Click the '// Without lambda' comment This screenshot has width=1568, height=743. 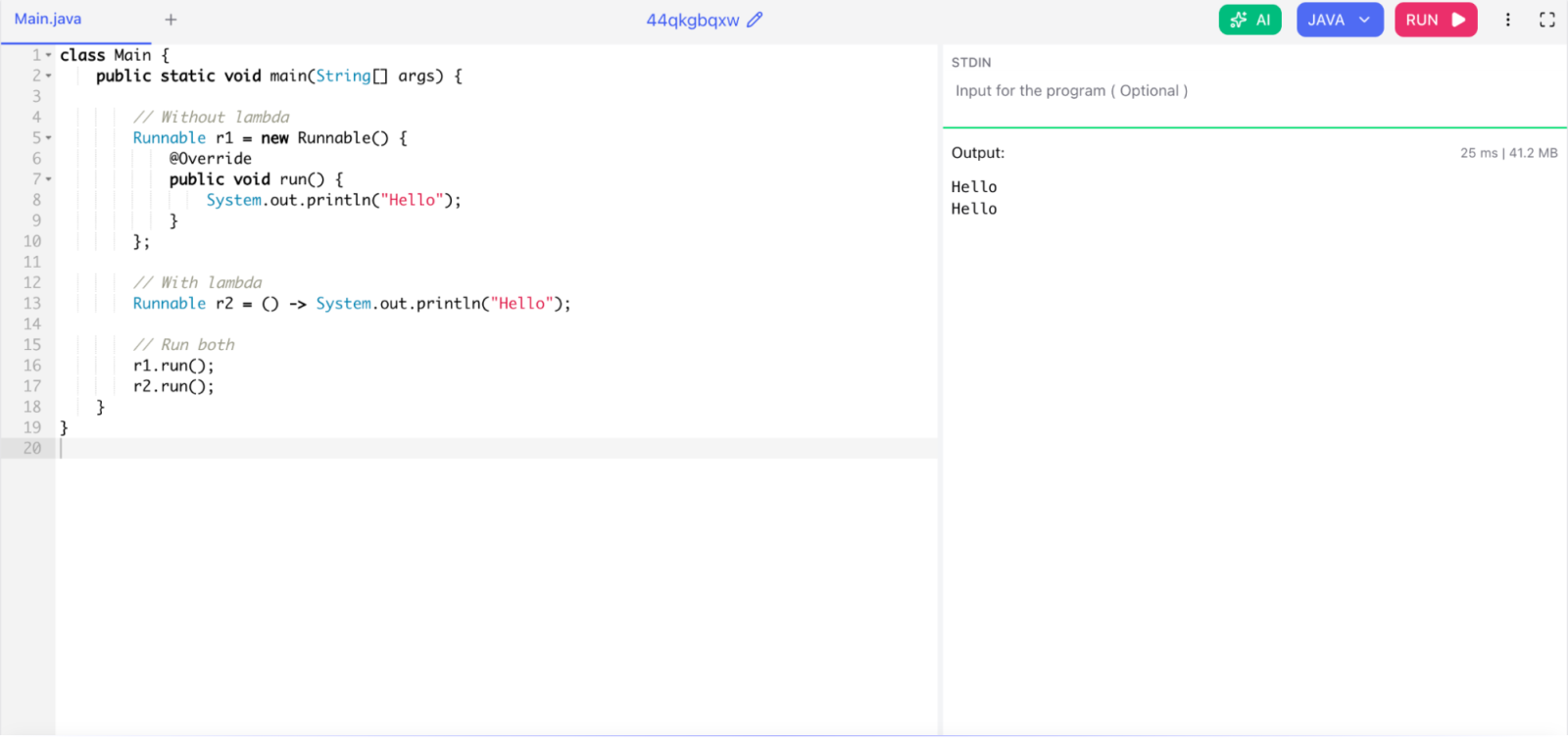[x=211, y=117]
